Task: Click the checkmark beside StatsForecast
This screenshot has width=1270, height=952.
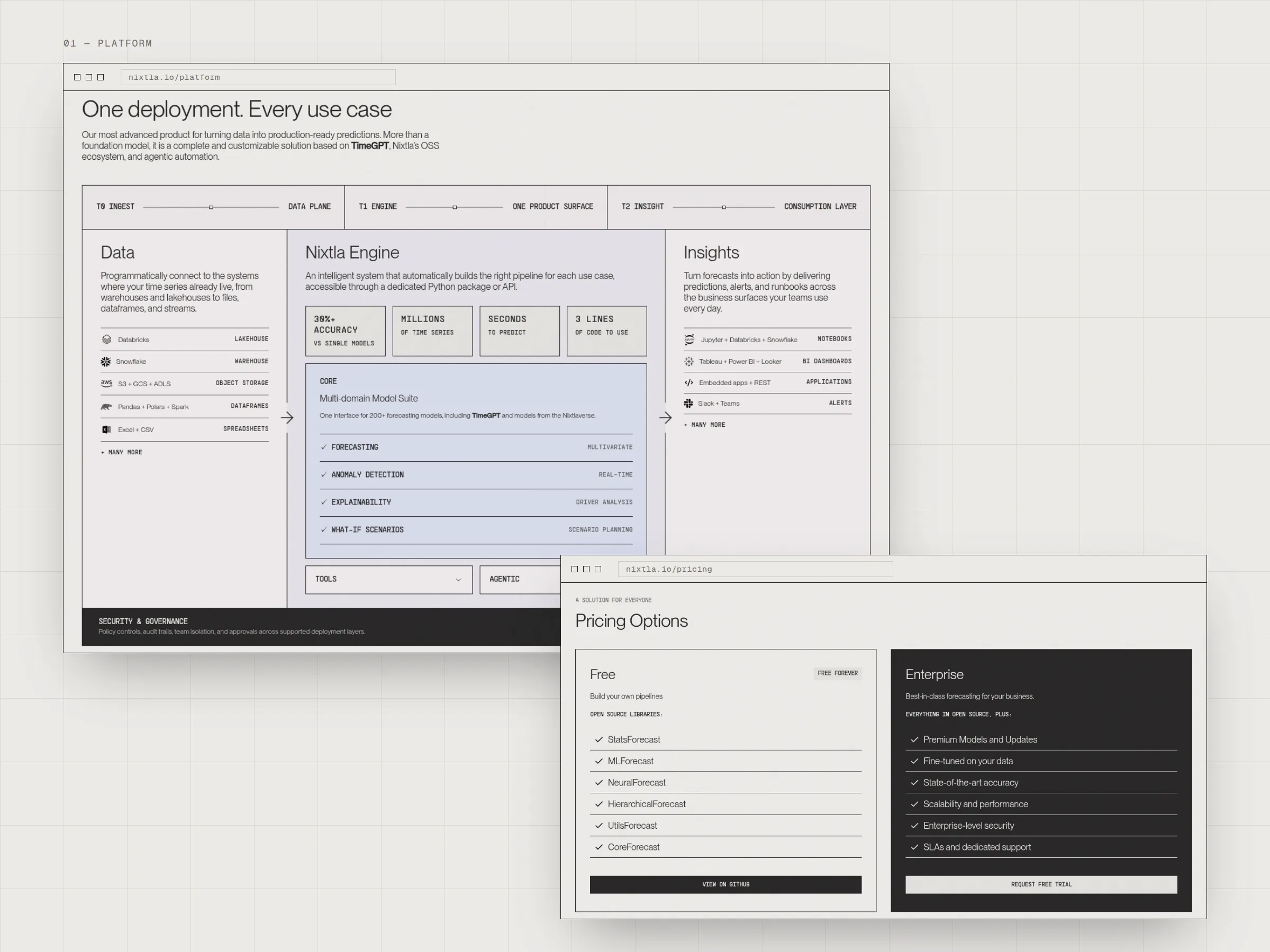Action: point(599,740)
